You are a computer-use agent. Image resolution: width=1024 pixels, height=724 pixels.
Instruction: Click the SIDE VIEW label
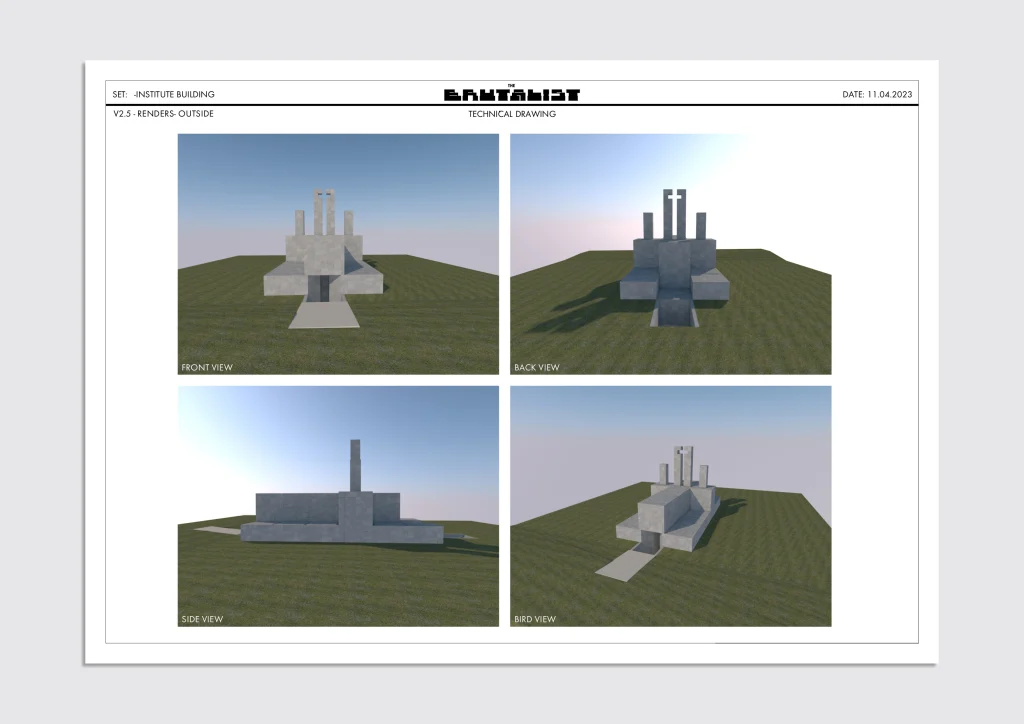(204, 618)
